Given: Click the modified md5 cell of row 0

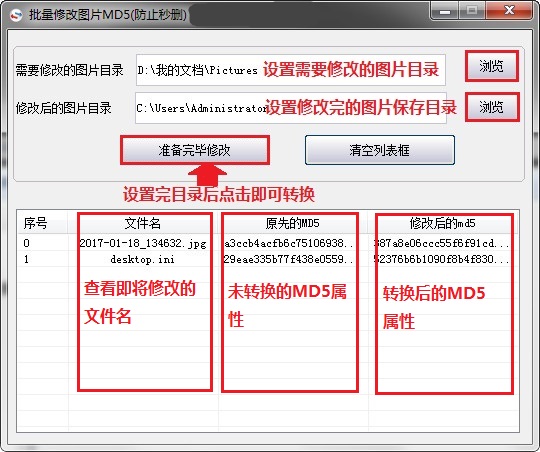Looking at the screenshot, I should click(442, 243).
